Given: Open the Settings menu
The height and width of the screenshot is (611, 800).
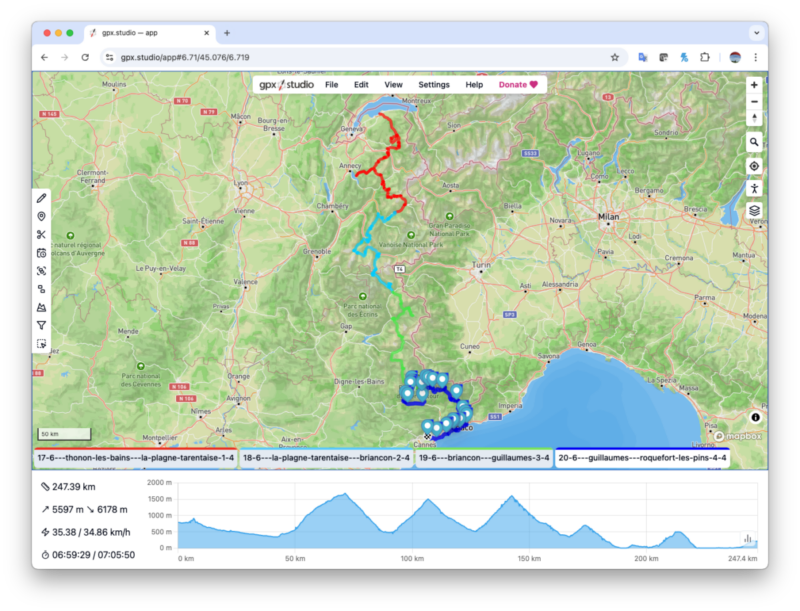Looking at the screenshot, I should click(x=434, y=85).
